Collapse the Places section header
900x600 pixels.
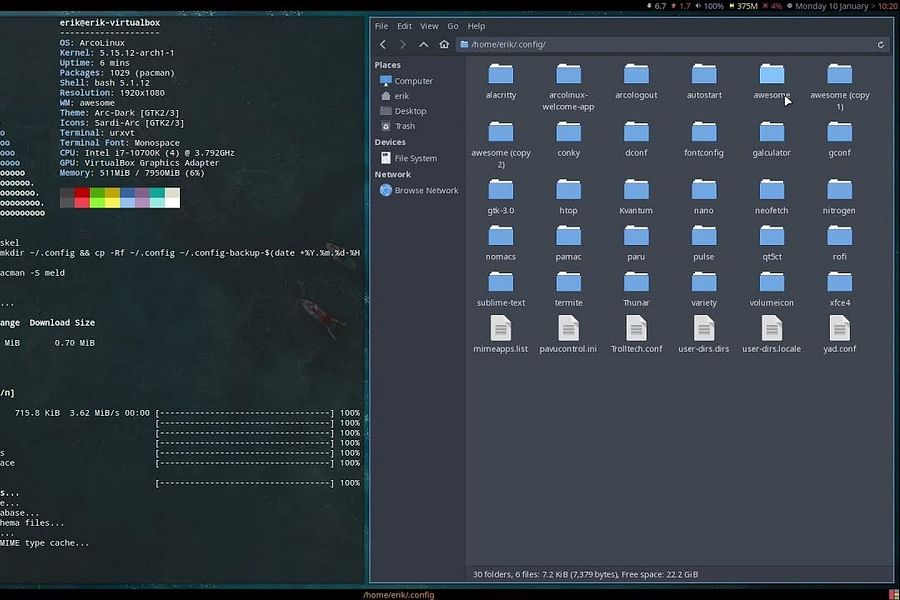coord(387,66)
